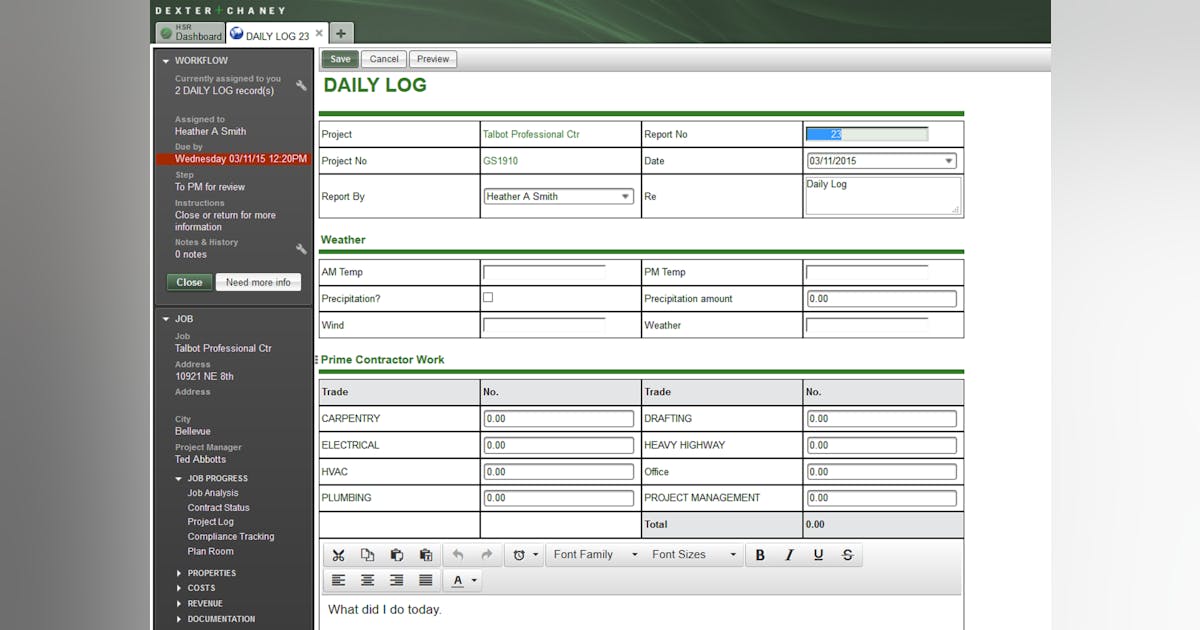
Task: Open the Plan Room link
Action: (x=210, y=551)
